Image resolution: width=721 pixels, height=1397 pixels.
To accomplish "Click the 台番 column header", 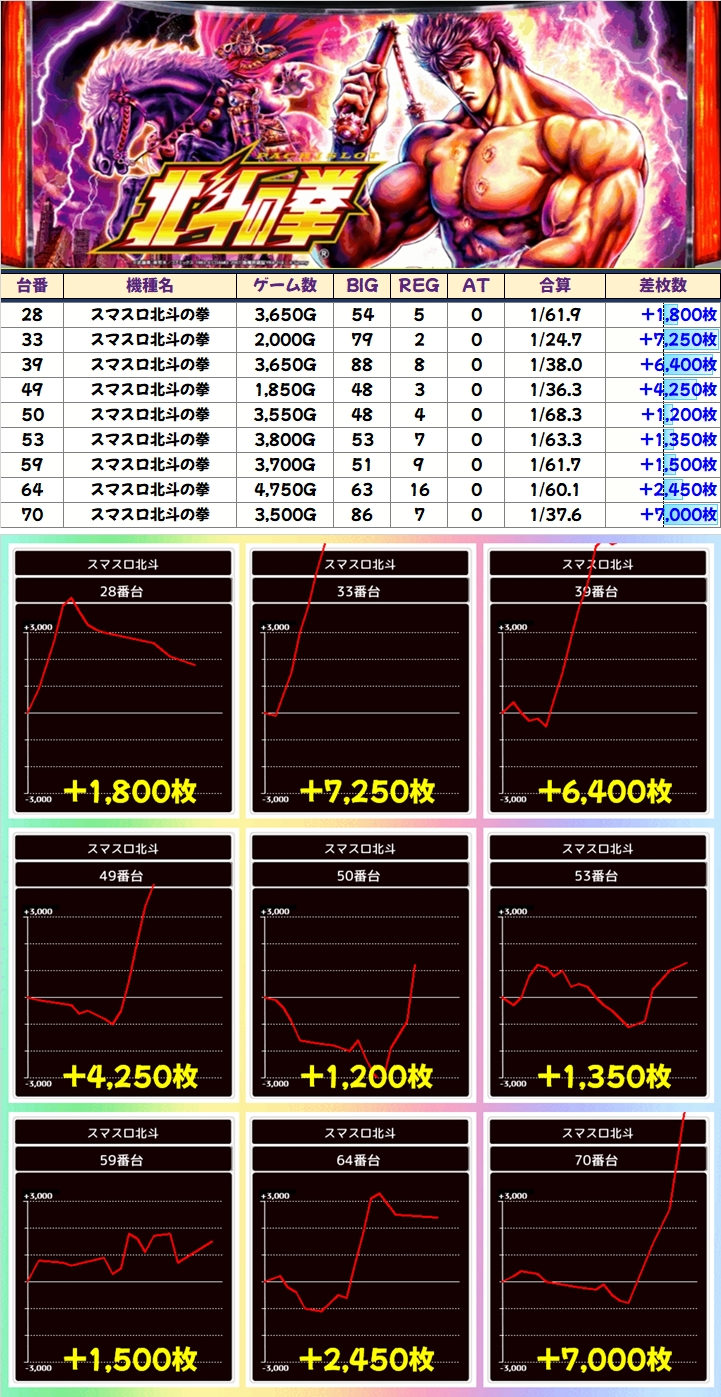I will (x=32, y=285).
